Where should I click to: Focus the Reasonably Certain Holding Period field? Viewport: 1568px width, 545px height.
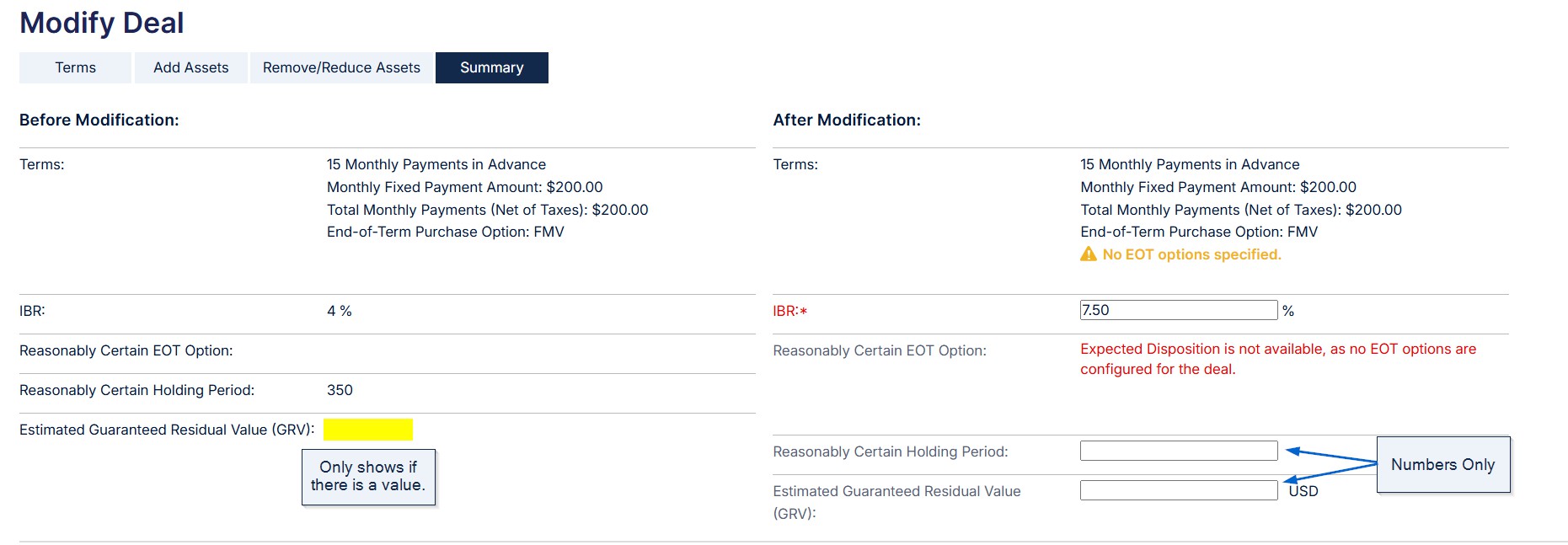point(1179,451)
